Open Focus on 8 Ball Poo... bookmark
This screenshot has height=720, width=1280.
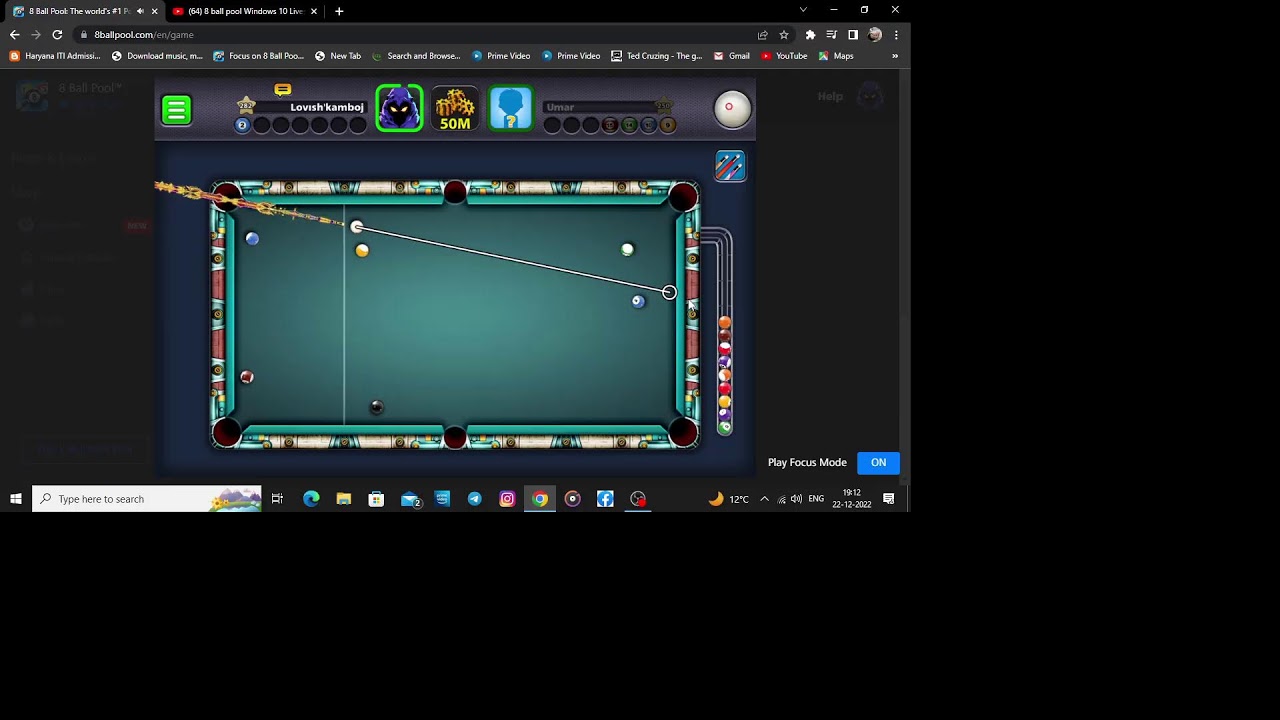tap(259, 56)
